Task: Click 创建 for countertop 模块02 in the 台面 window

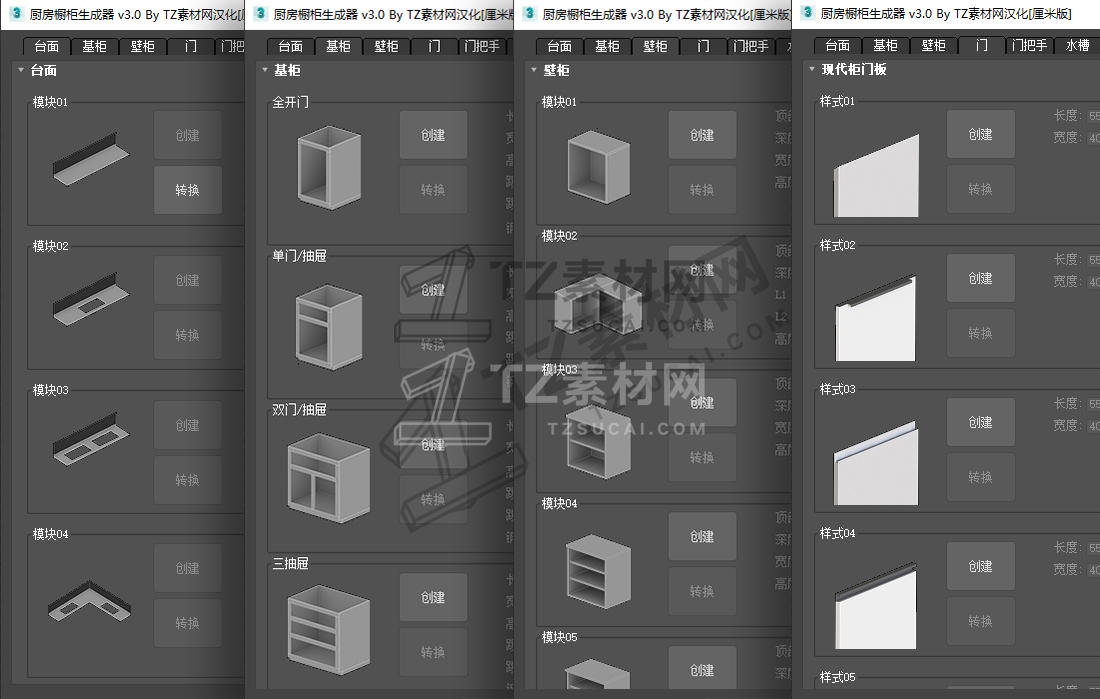Action: pyautogui.click(x=187, y=280)
